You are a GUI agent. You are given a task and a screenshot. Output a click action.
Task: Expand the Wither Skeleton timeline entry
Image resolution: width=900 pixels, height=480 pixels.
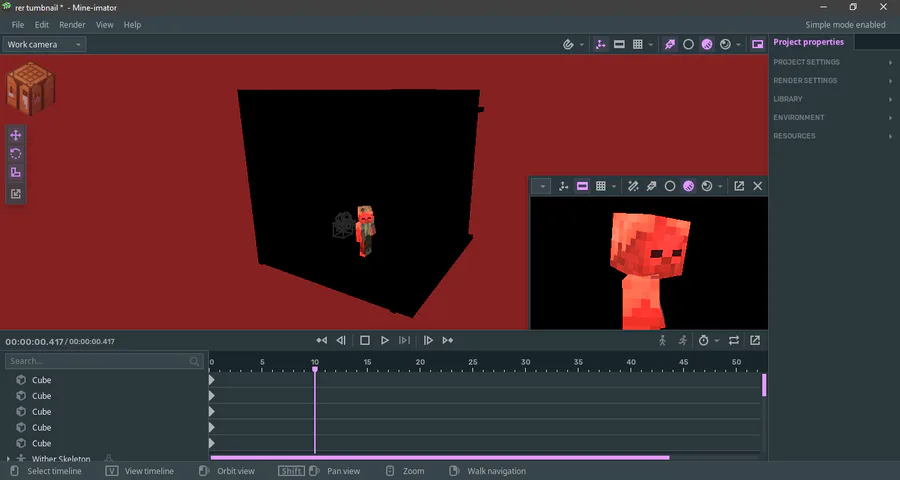(x=8, y=459)
